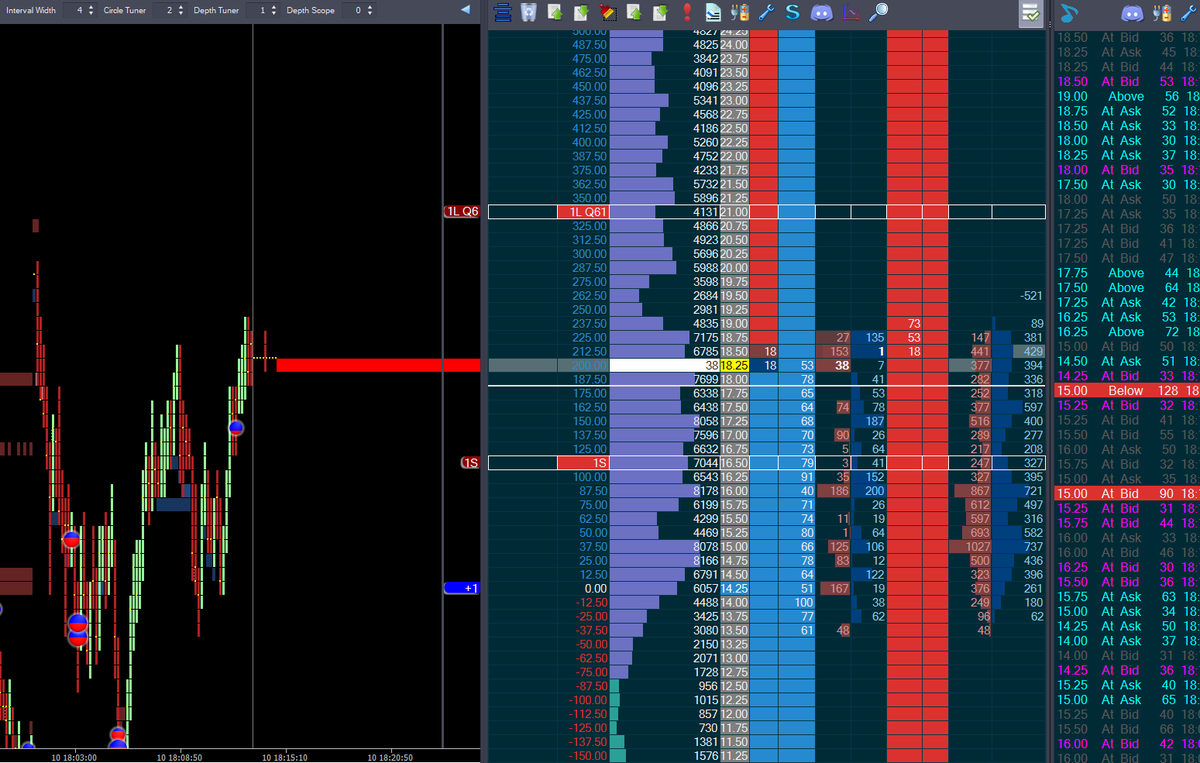Open the Discord icon in the DOM toolbar
The width and height of the screenshot is (1200, 763).
point(821,13)
